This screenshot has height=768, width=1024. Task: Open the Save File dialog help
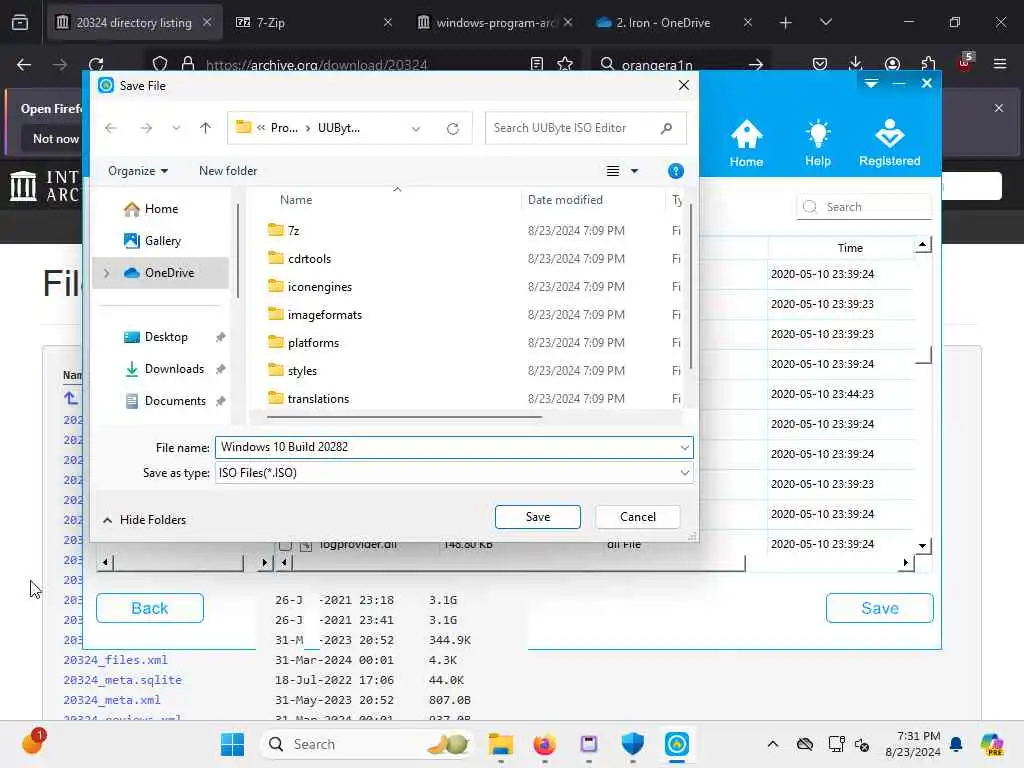675,171
